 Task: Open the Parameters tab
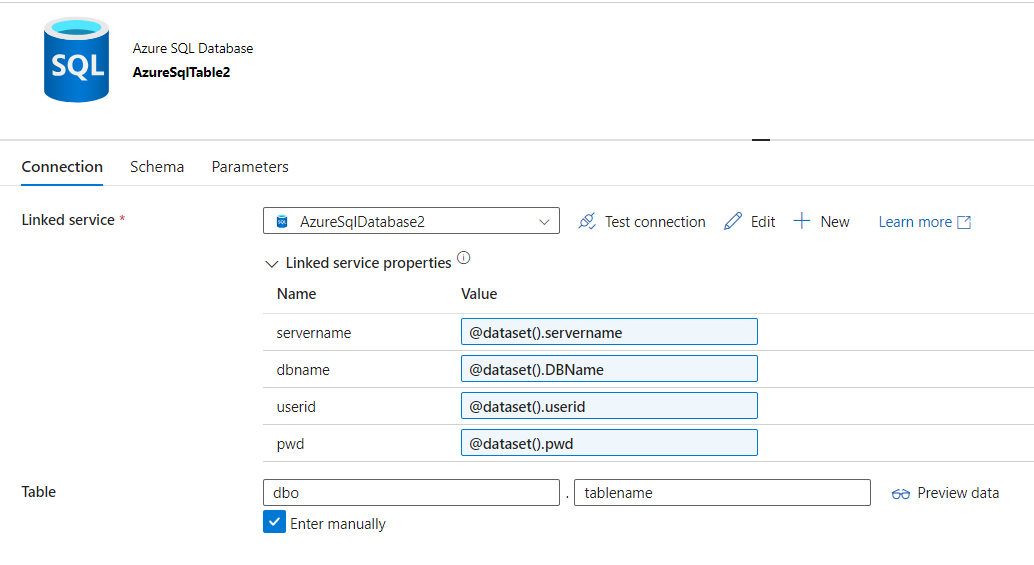click(250, 167)
